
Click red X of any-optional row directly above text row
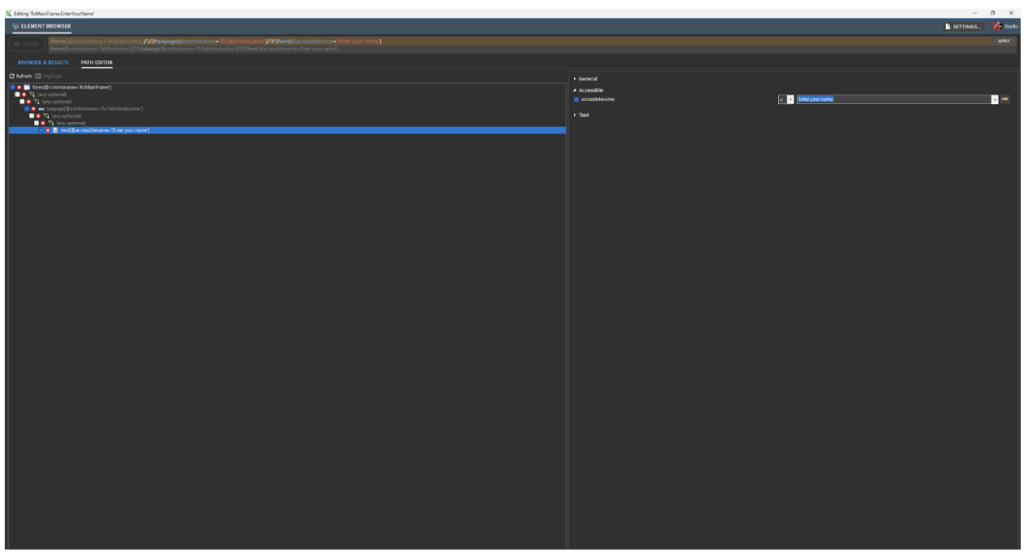43,123
